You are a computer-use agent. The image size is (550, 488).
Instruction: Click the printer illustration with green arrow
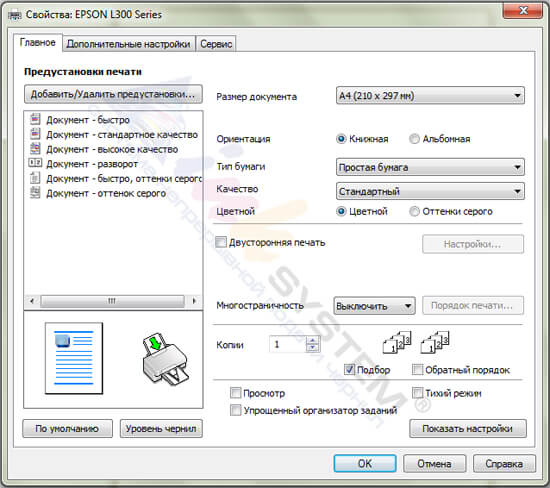click(x=166, y=359)
